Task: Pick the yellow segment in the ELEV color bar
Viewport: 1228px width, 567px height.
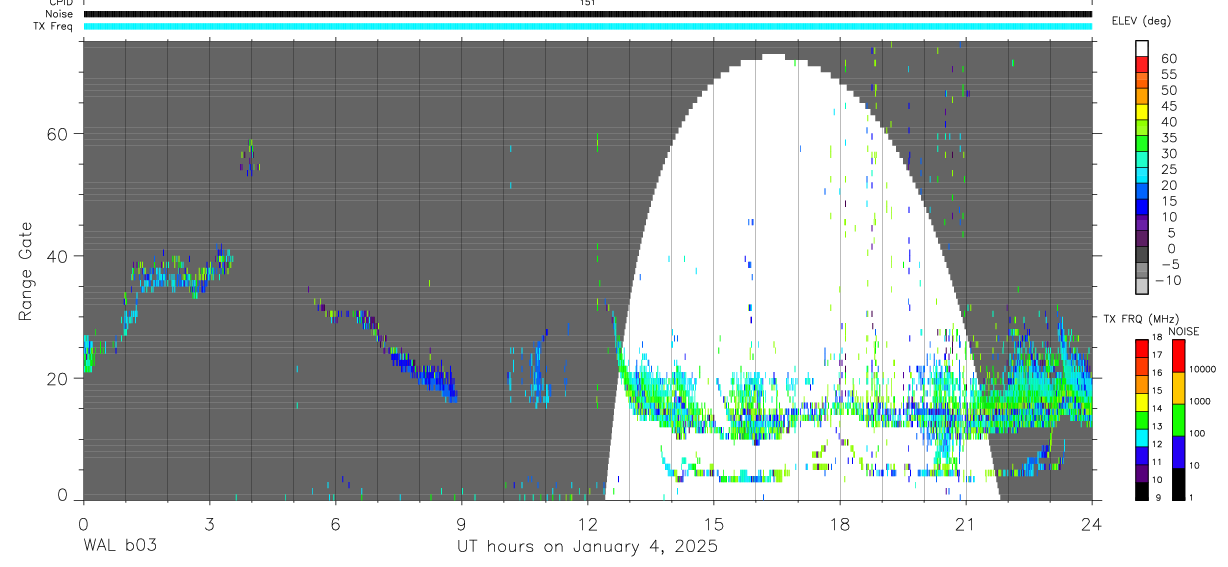Action: pyautogui.click(x=1142, y=112)
